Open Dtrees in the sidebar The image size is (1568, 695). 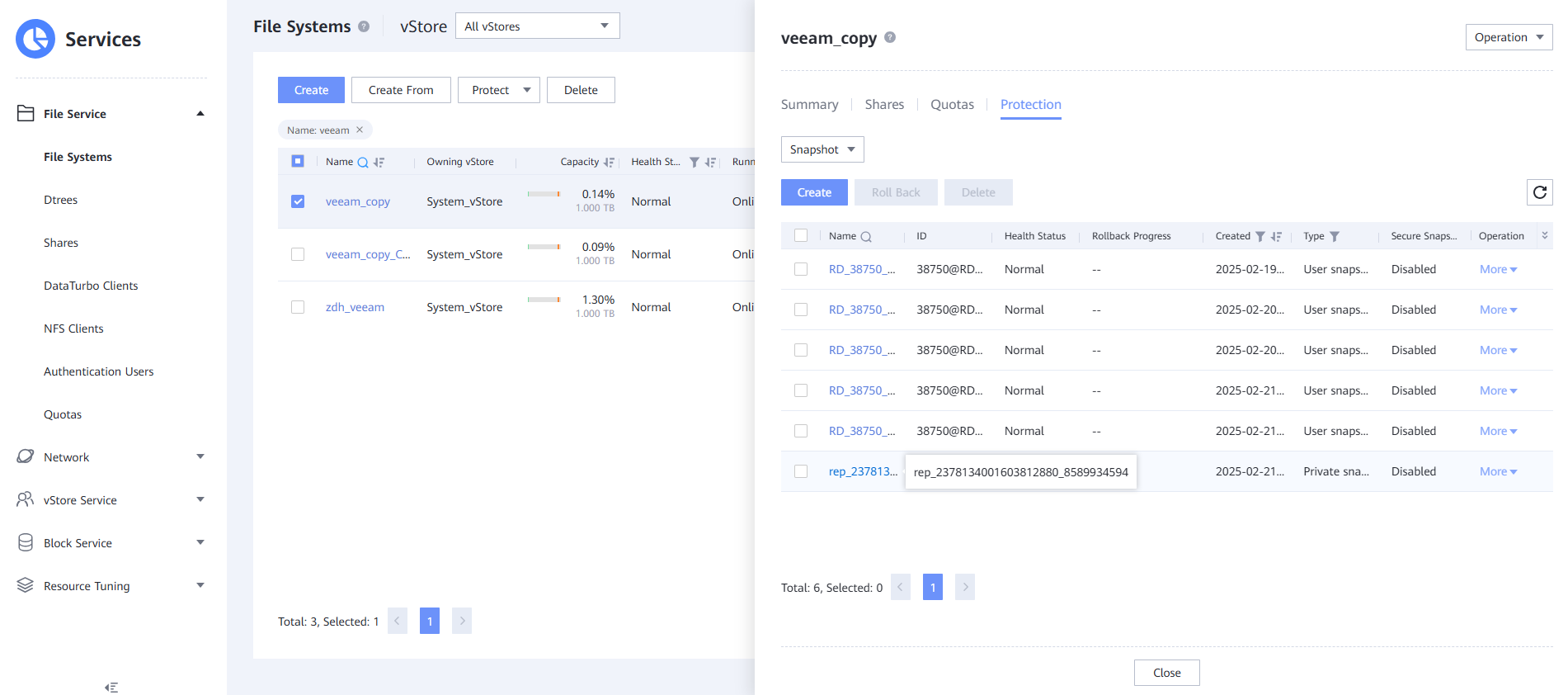click(61, 200)
